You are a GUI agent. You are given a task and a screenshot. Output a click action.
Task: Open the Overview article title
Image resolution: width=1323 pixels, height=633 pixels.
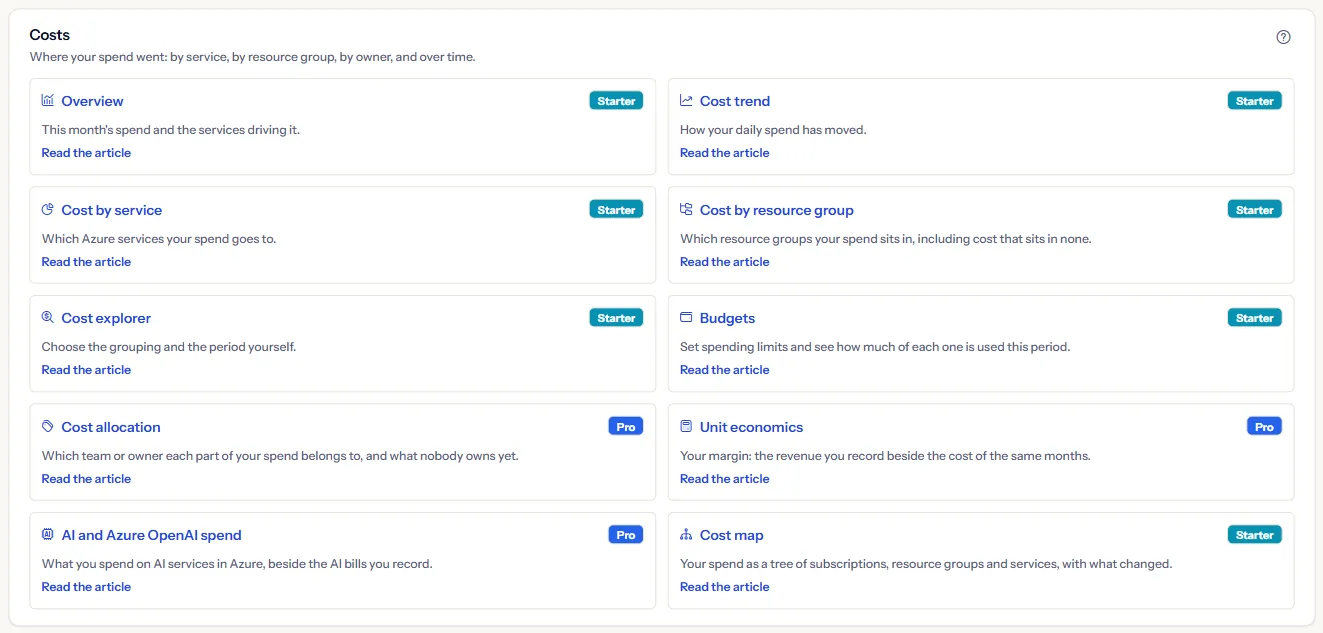(92, 101)
